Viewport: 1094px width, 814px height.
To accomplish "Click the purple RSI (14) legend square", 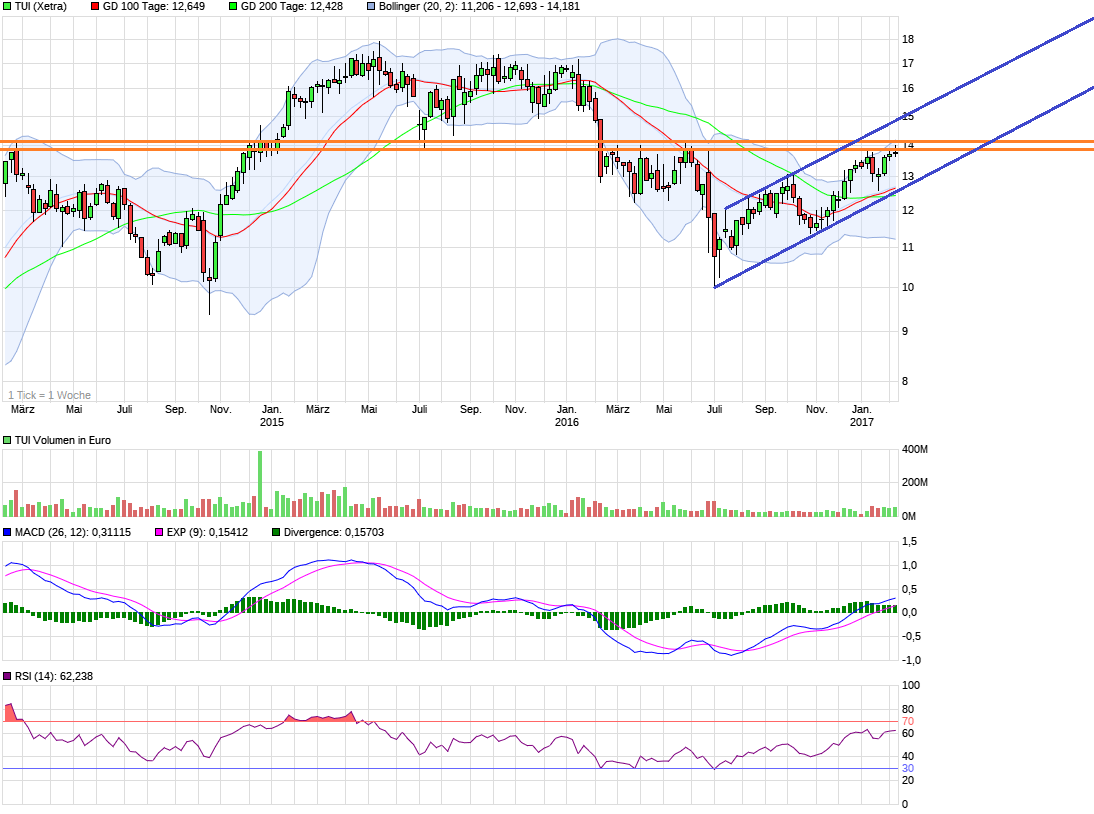I will pos(7,676).
